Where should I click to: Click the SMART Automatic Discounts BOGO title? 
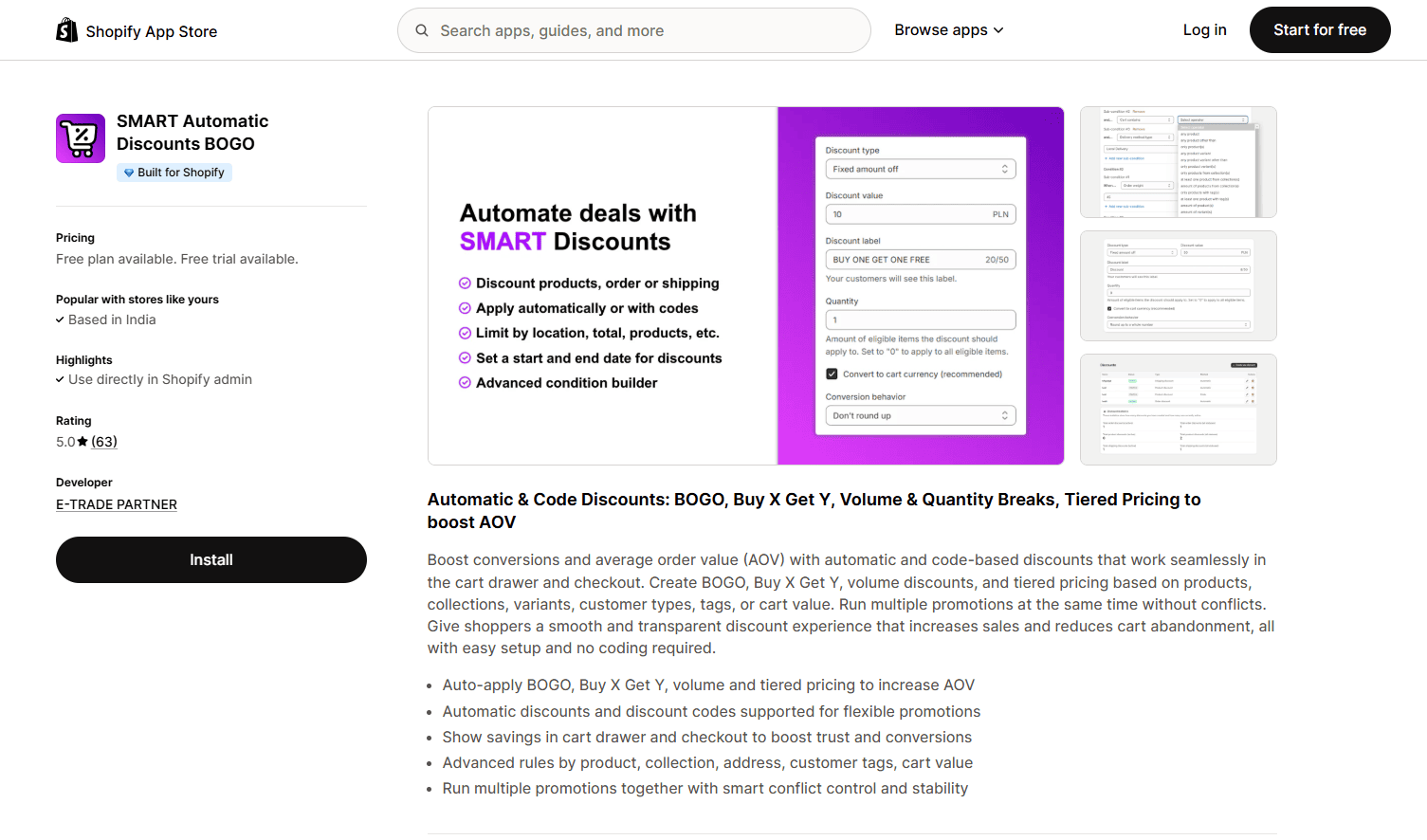click(x=192, y=133)
